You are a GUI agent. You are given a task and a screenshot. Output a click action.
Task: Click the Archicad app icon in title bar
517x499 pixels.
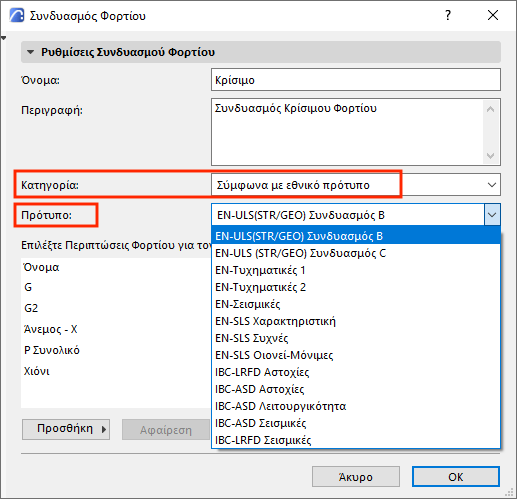(x=17, y=15)
